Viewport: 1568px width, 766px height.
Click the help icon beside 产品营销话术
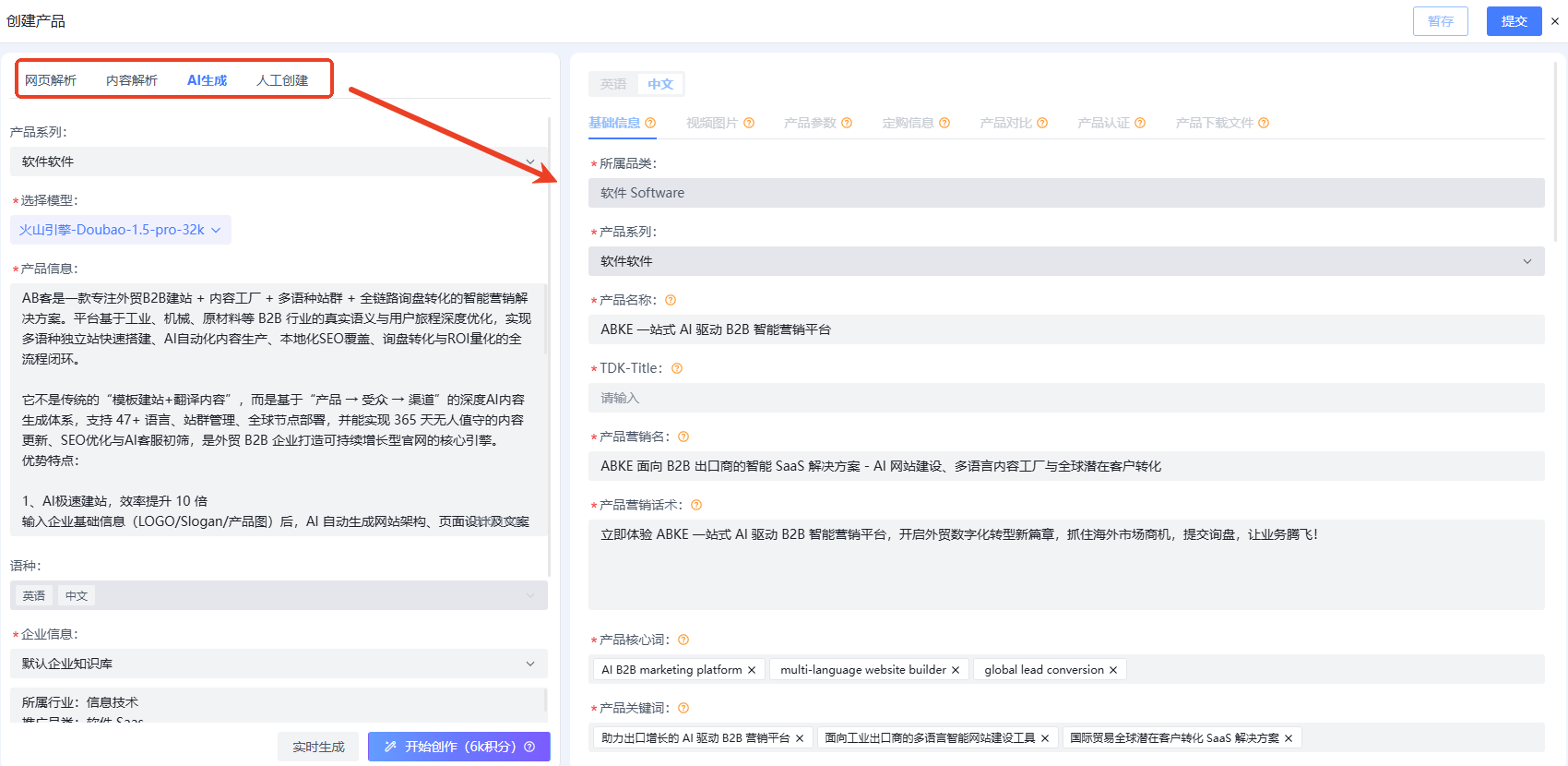[696, 505]
